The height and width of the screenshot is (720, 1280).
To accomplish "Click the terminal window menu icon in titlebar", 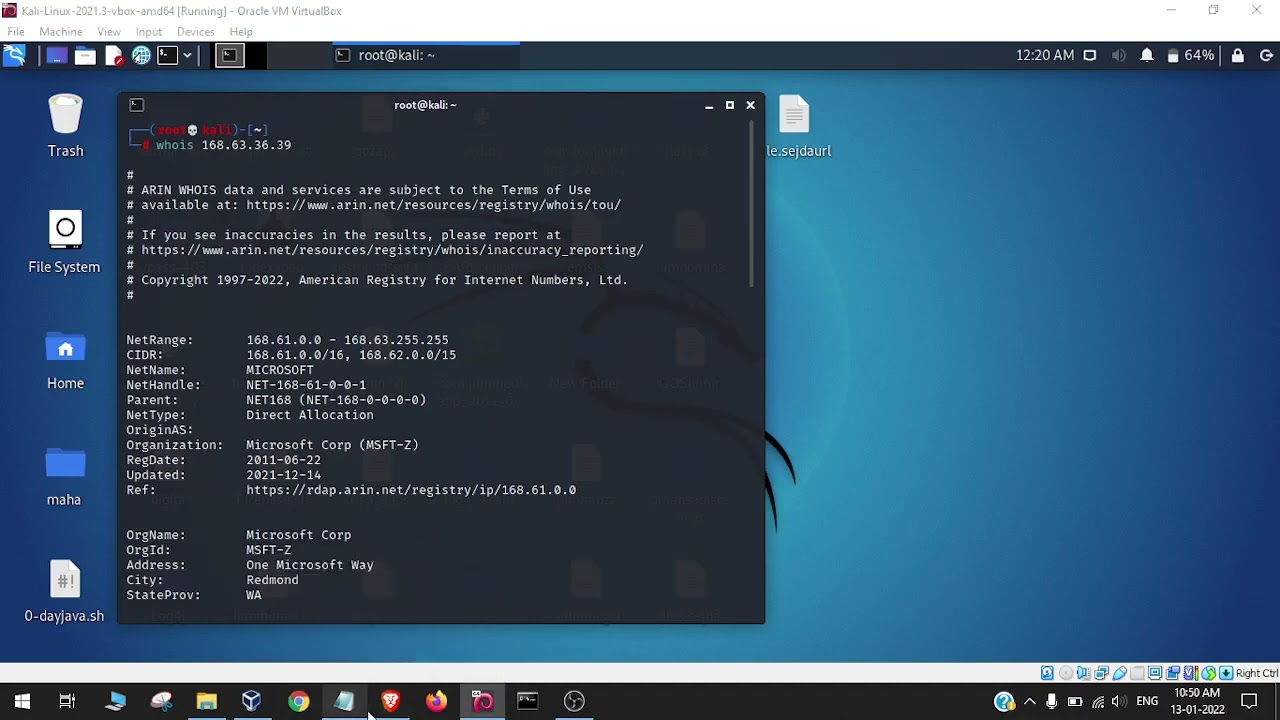I will point(137,105).
